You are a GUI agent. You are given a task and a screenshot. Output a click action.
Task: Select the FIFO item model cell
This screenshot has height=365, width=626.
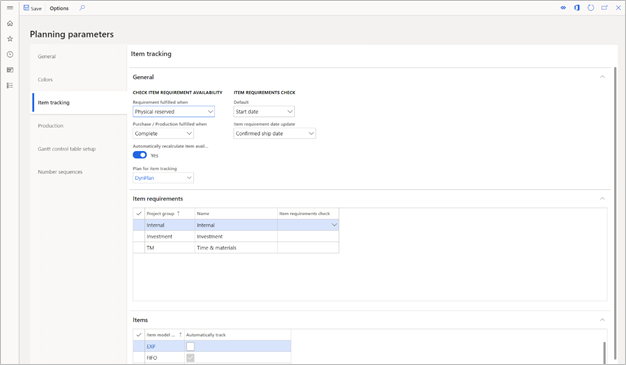pyautogui.click(x=164, y=358)
